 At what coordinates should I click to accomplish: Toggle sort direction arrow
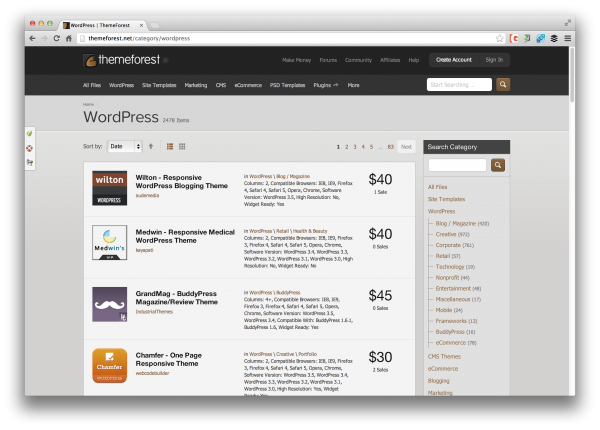151,146
